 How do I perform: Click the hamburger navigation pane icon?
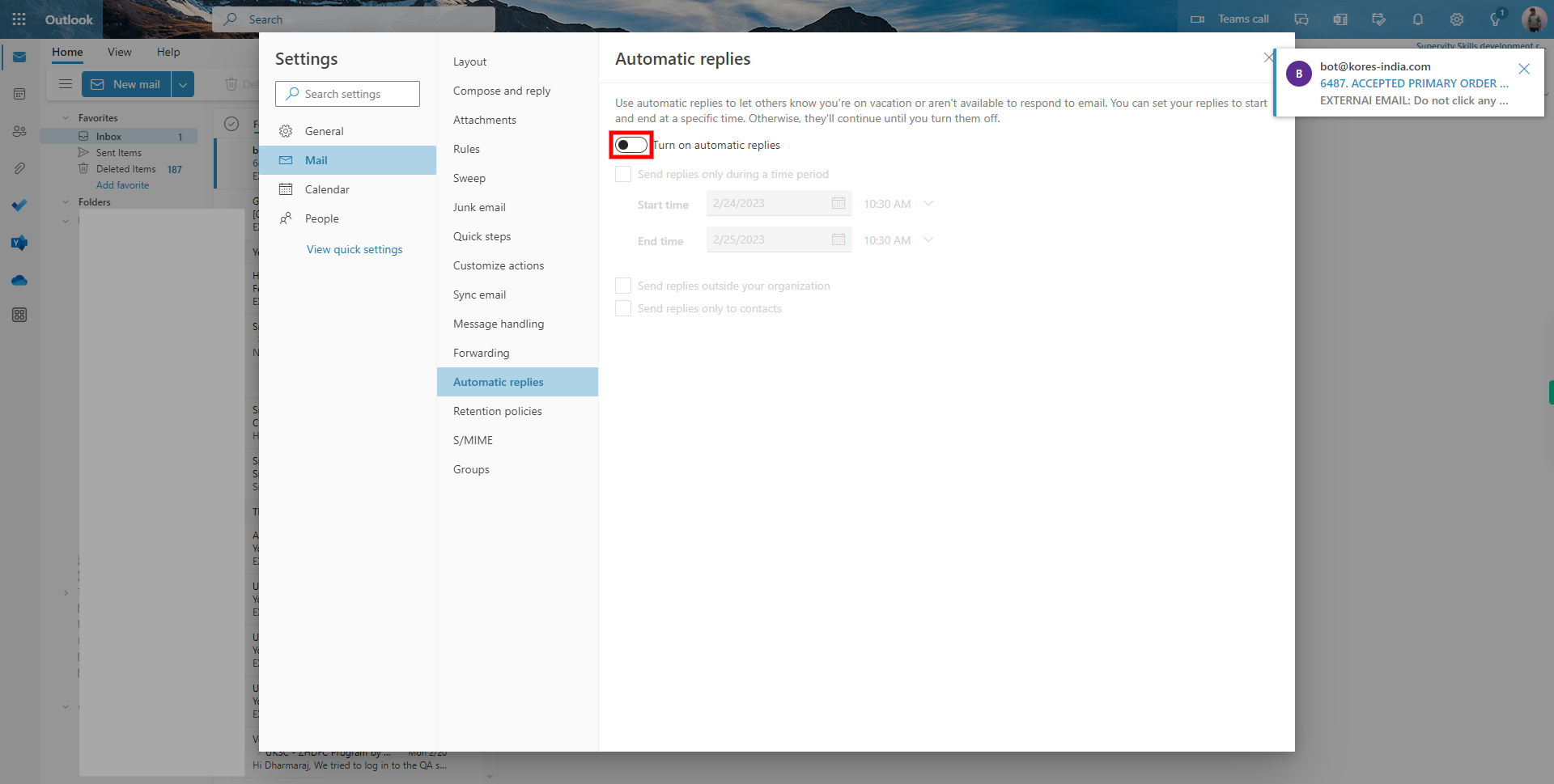click(66, 84)
